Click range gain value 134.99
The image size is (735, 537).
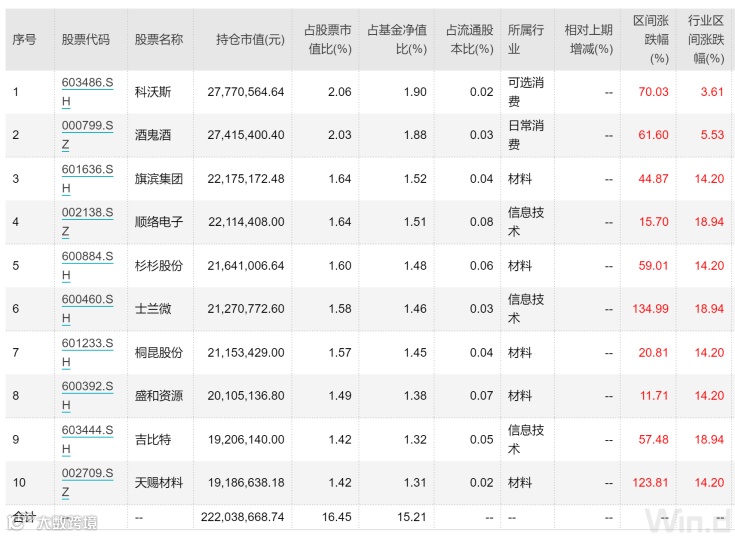(x=651, y=309)
